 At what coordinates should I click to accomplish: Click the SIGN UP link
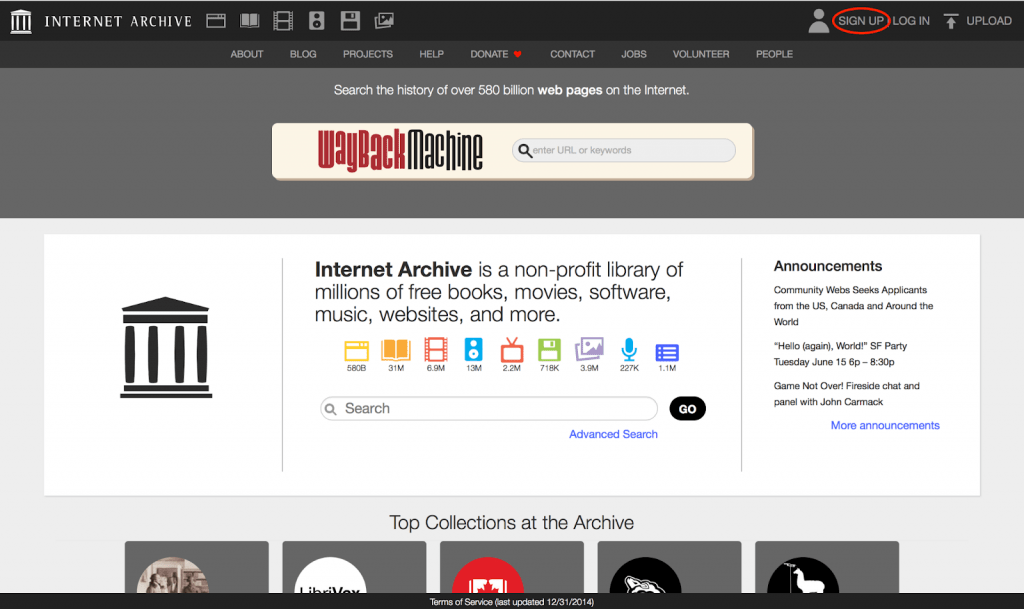[861, 21]
